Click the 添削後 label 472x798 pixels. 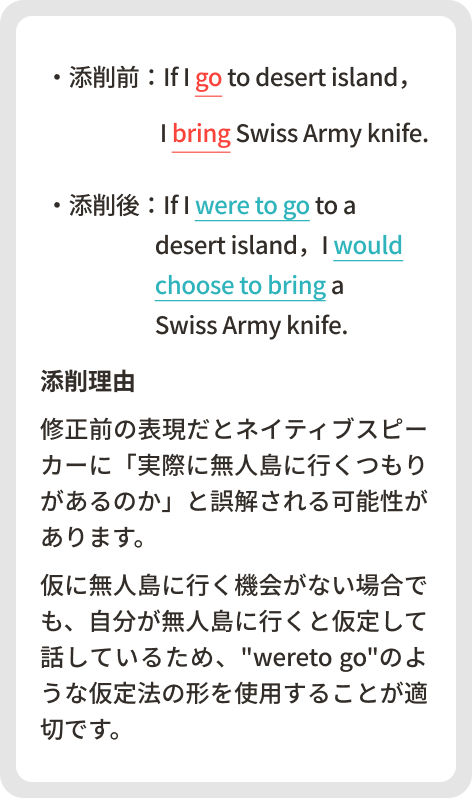[x=104, y=206]
